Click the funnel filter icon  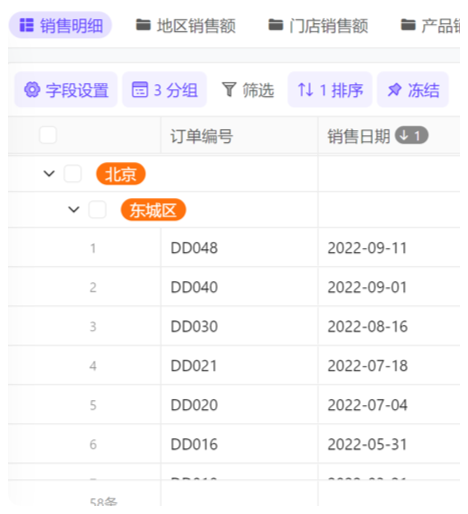tap(229, 90)
